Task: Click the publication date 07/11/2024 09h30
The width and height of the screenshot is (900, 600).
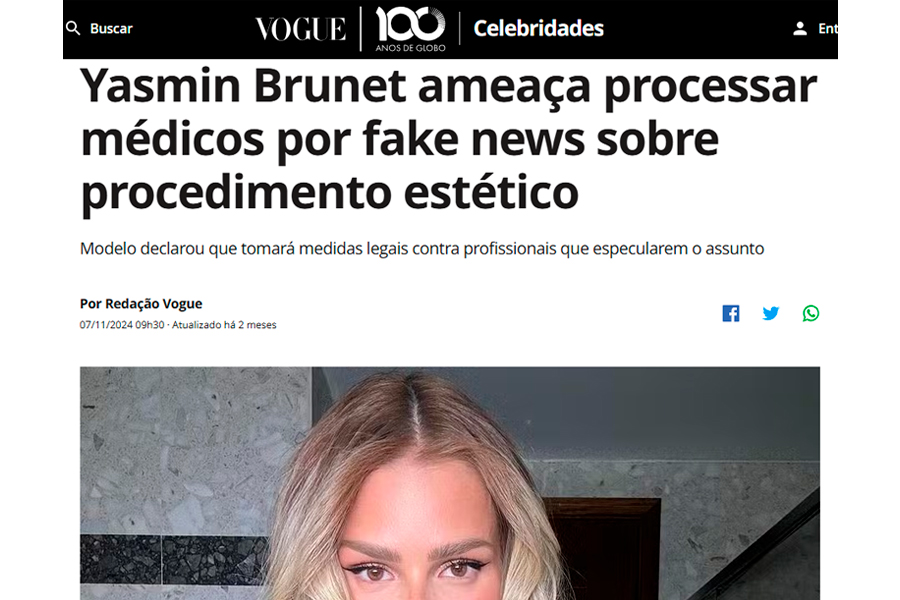Action: (x=122, y=325)
